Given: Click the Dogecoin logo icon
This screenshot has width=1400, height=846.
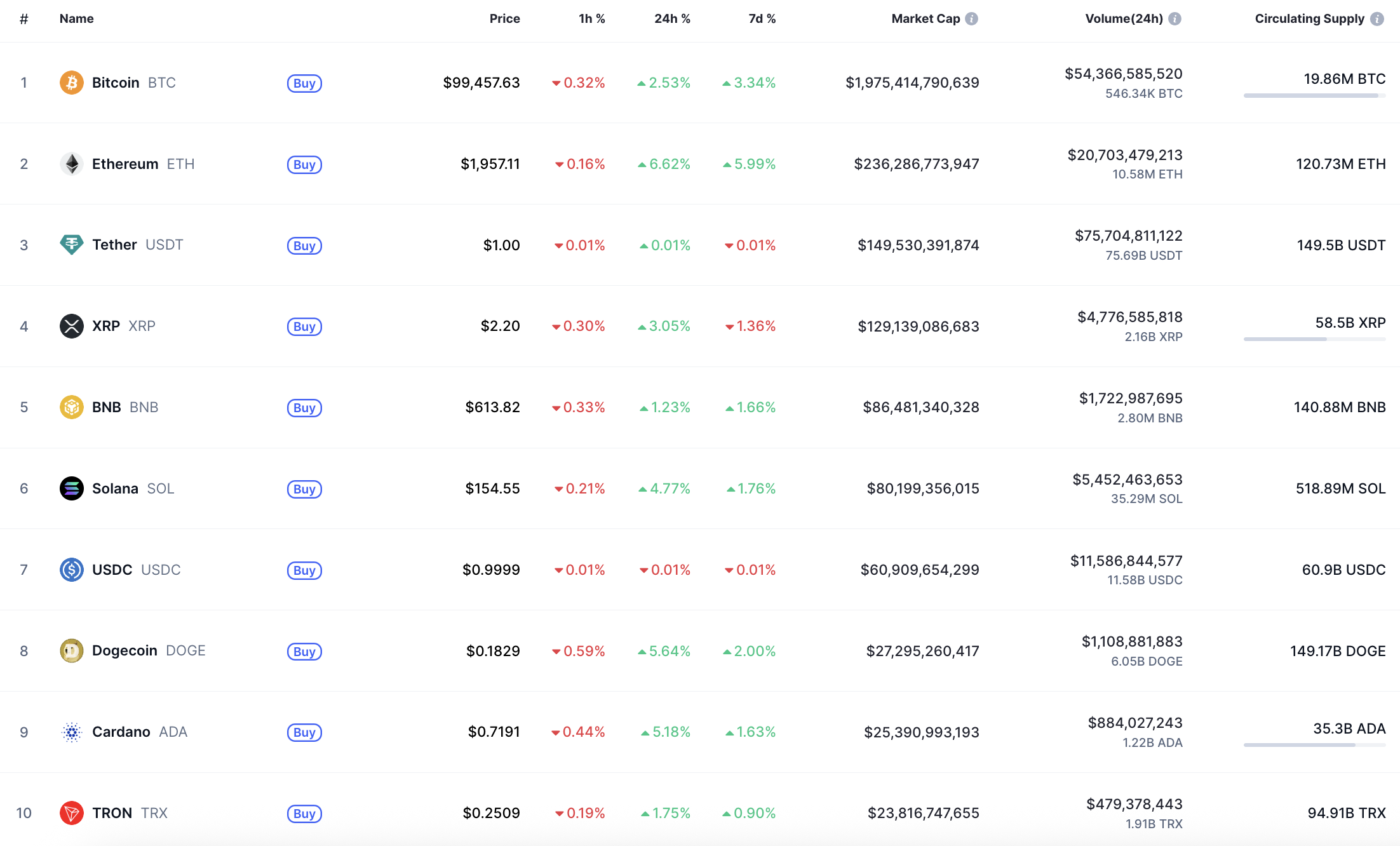Looking at the screenshot, I should 71,650.
